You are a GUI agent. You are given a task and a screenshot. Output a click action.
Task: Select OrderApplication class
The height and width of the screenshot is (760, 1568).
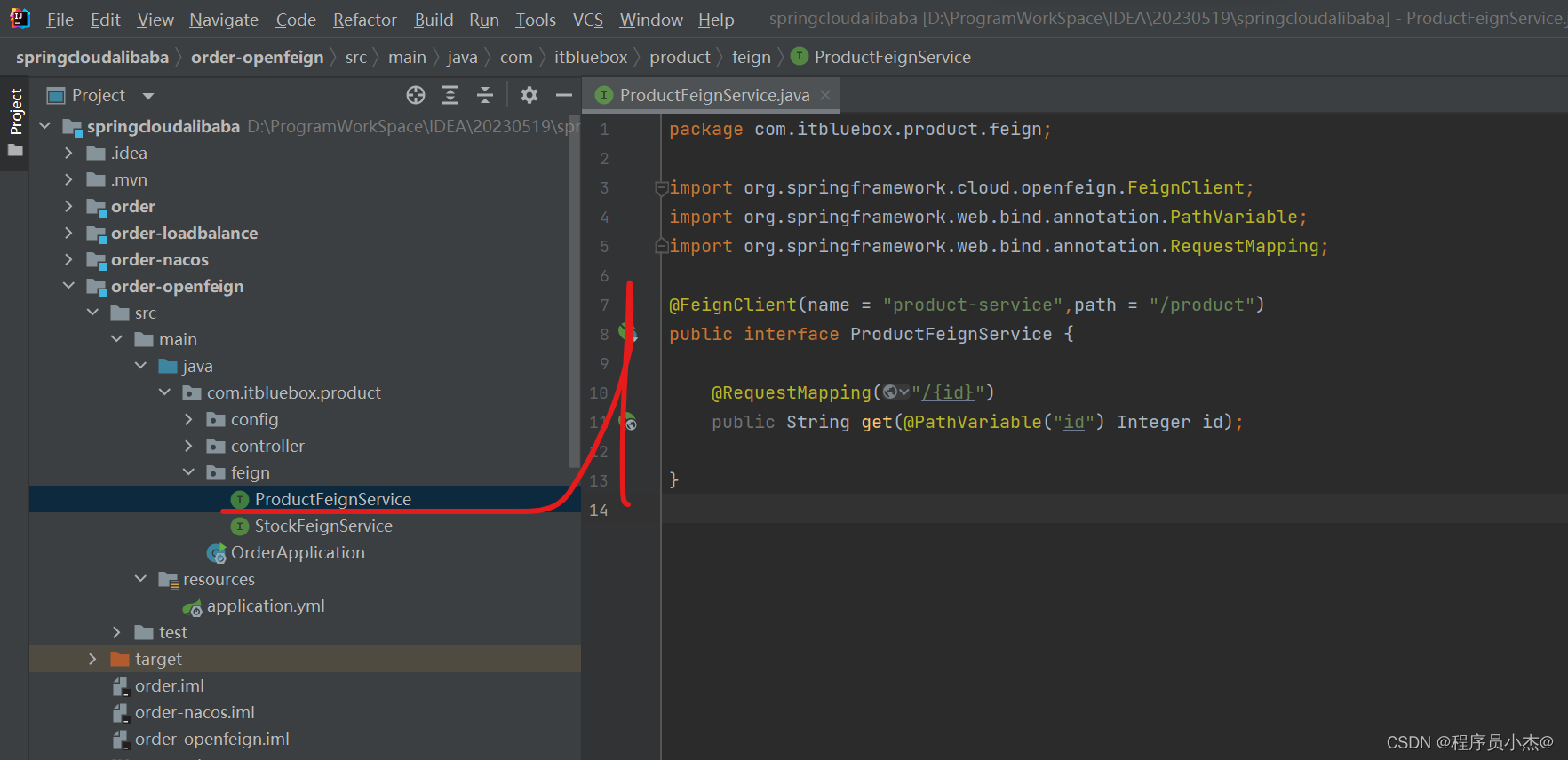coord(305,552)
